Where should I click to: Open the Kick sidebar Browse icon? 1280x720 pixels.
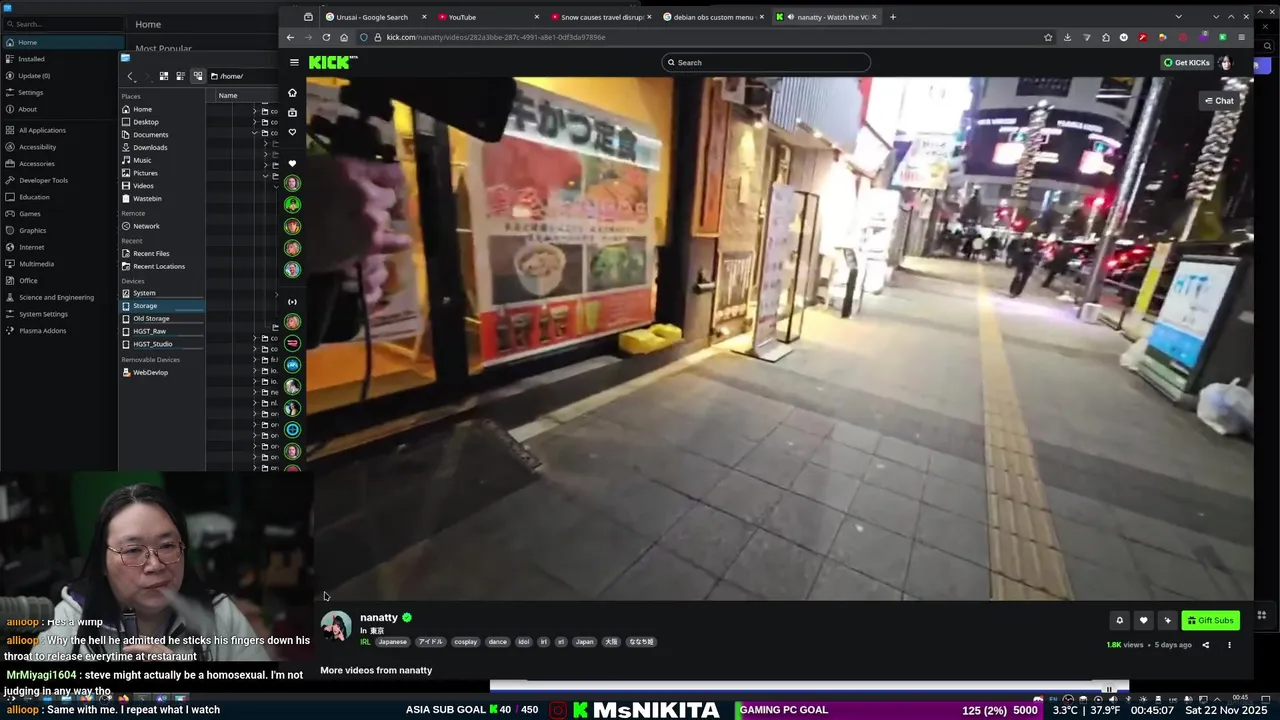tap(292, 113)
